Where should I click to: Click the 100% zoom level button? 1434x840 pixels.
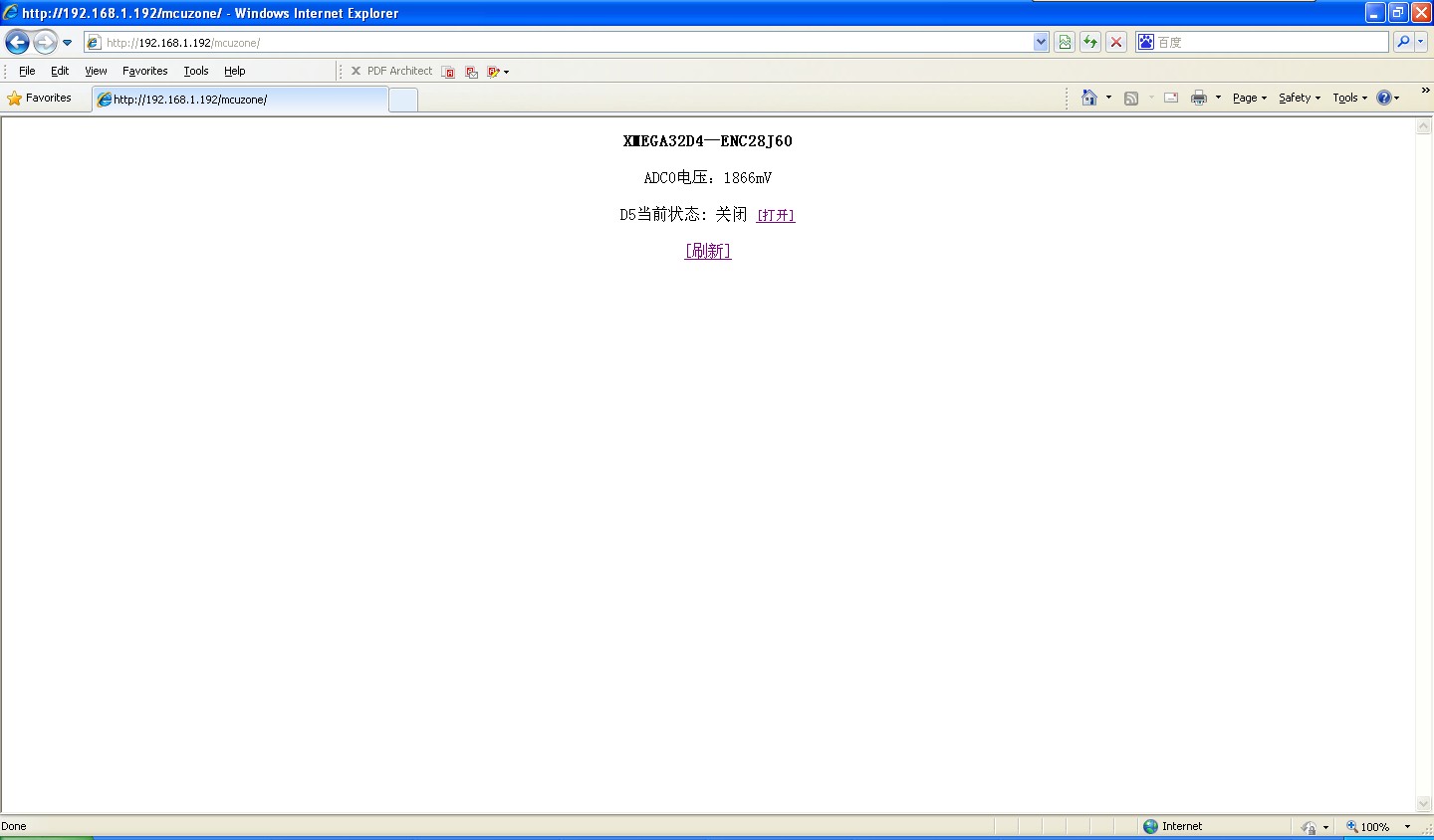[x=1367, y=827]
